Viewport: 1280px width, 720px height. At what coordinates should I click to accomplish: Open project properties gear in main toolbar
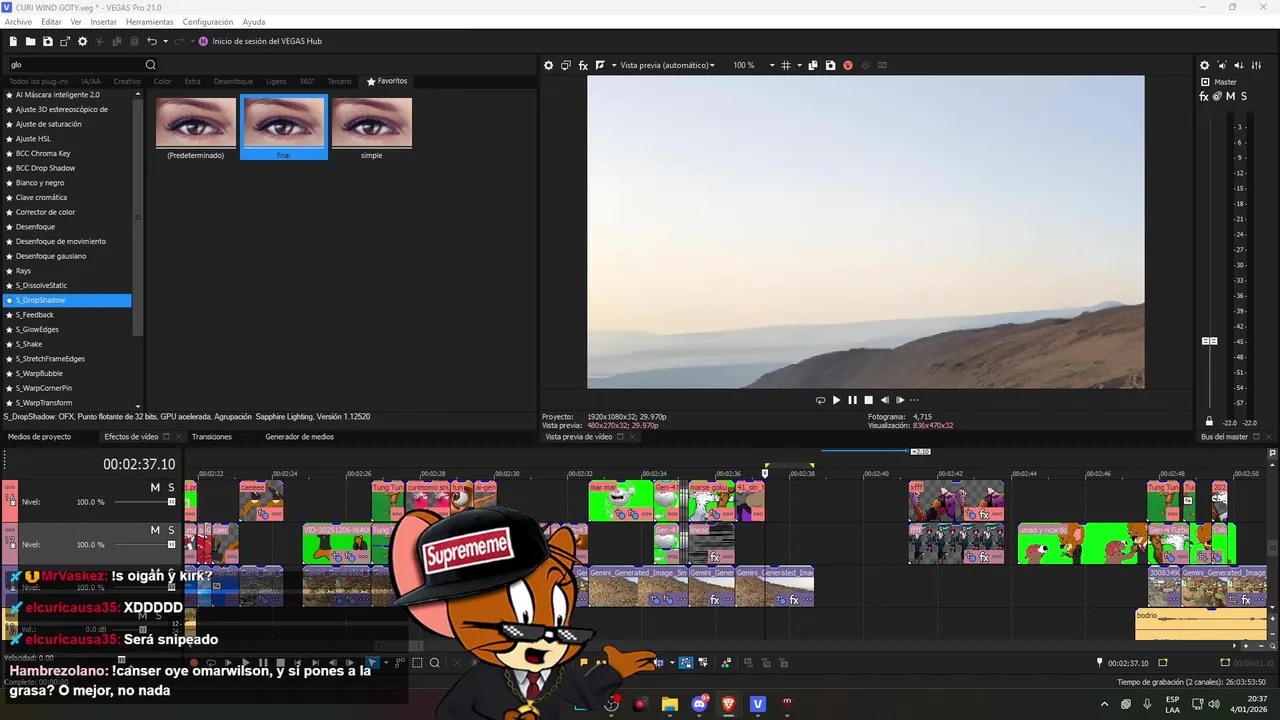83,41
